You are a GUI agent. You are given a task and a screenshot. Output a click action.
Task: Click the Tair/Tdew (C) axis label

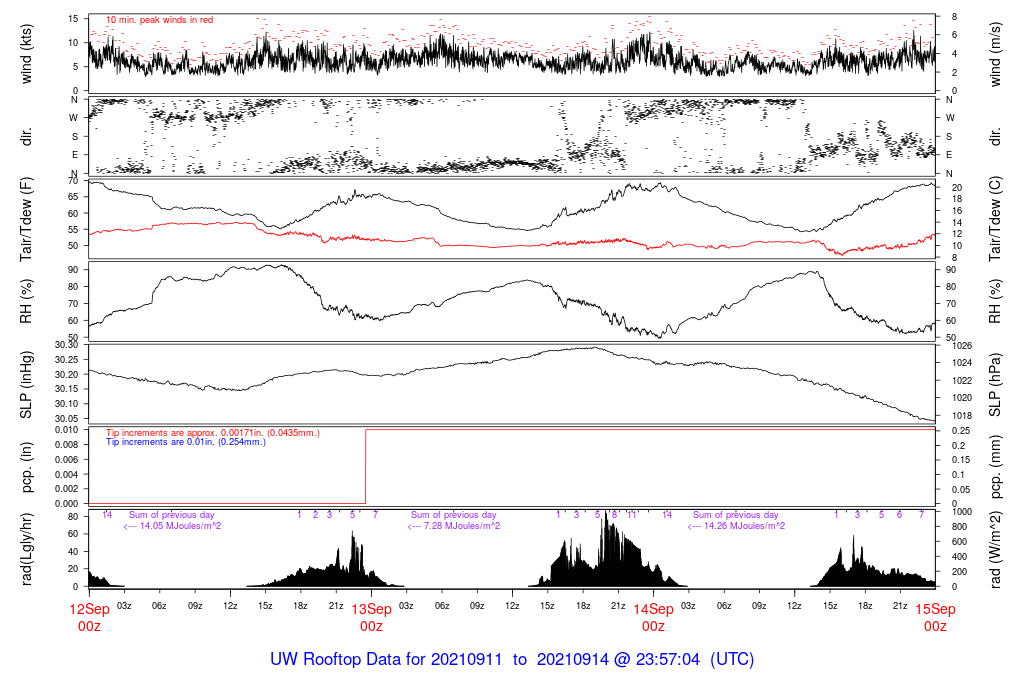(x=997, y=221)
